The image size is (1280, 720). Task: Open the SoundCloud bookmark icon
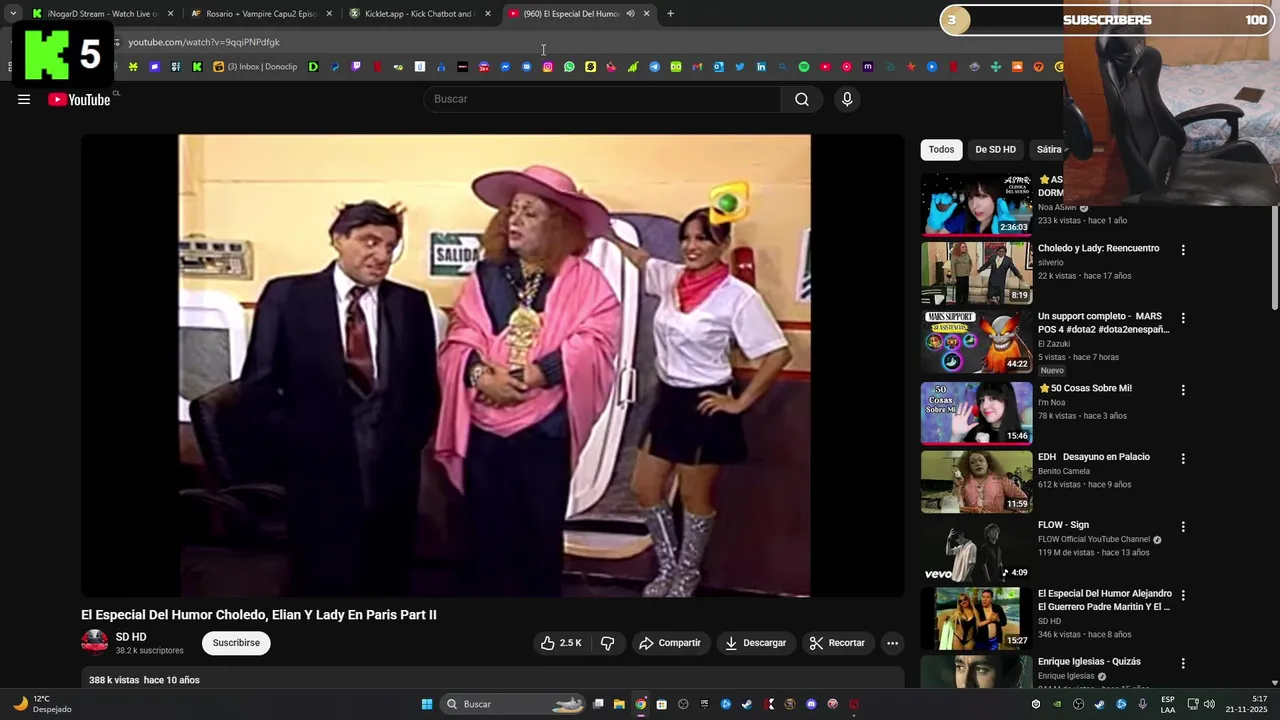(1017, 67)
